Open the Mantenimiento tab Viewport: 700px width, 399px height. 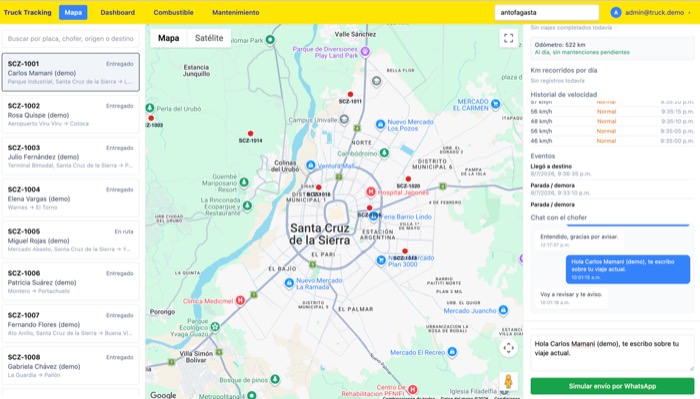(x=235, y=12)
